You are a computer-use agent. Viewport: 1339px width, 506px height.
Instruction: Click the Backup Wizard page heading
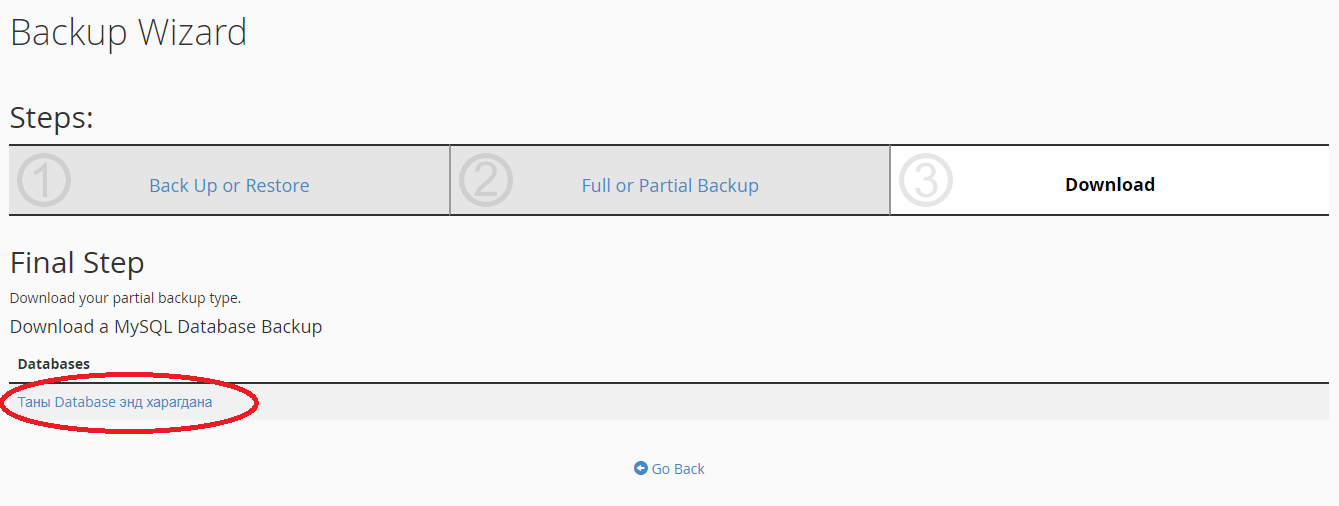pyautogui.click(x=128, y=33)
